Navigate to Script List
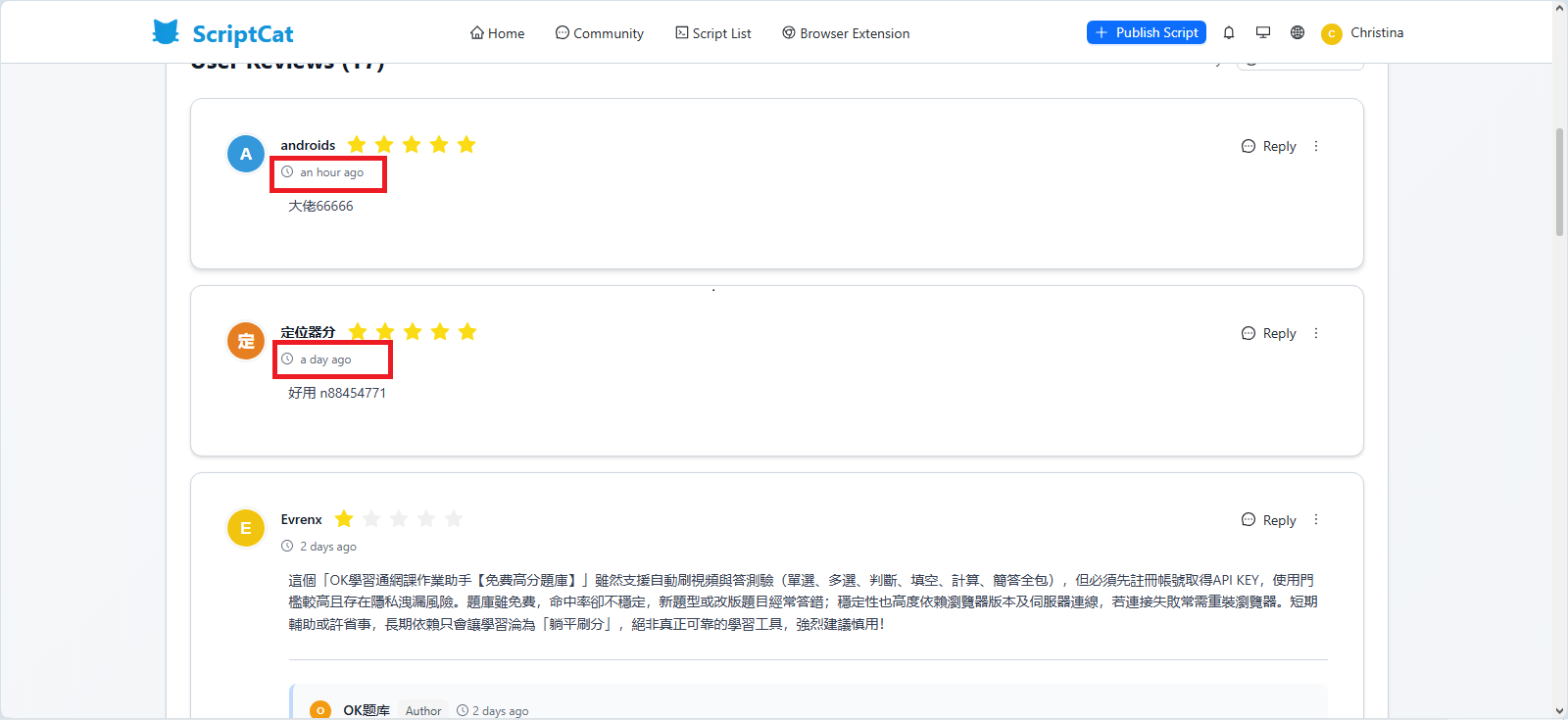This screenshot has height=720, width=1568. point(713,33)
